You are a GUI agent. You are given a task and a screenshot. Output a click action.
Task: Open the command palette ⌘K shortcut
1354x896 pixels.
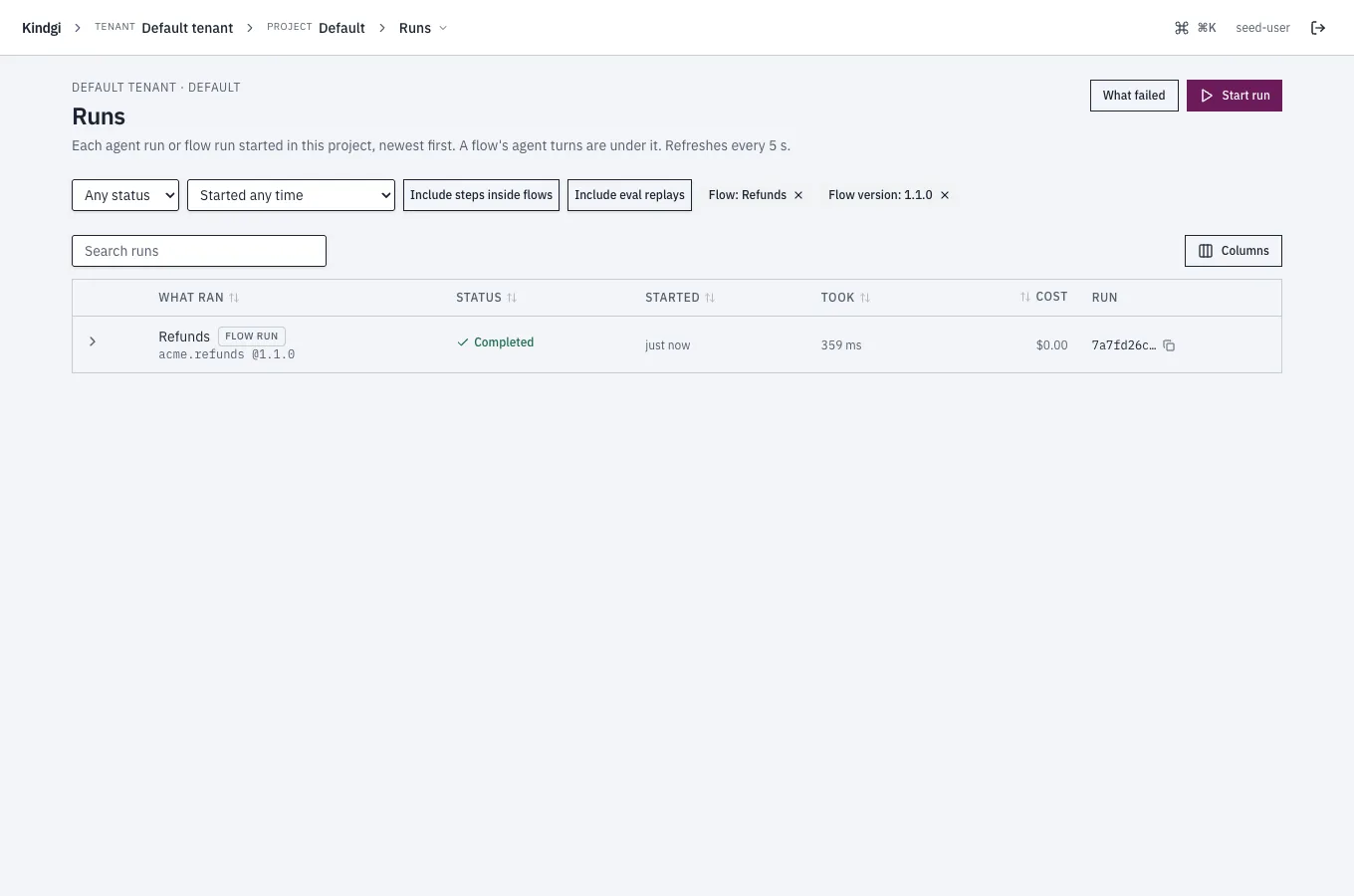point(1196,28)
